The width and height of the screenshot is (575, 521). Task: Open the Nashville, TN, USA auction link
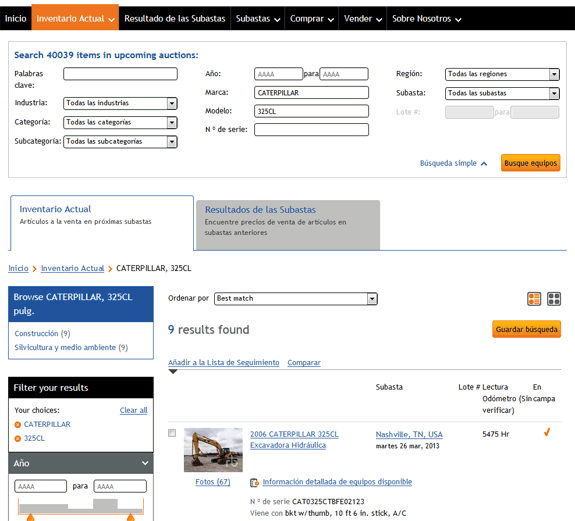pyautogui.click(x=409, y=434)
